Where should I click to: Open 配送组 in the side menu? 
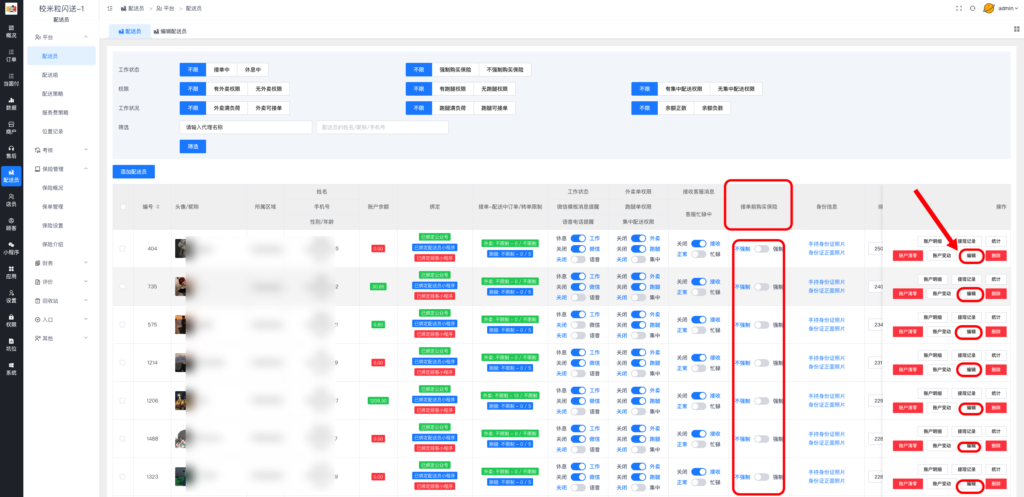49,75
